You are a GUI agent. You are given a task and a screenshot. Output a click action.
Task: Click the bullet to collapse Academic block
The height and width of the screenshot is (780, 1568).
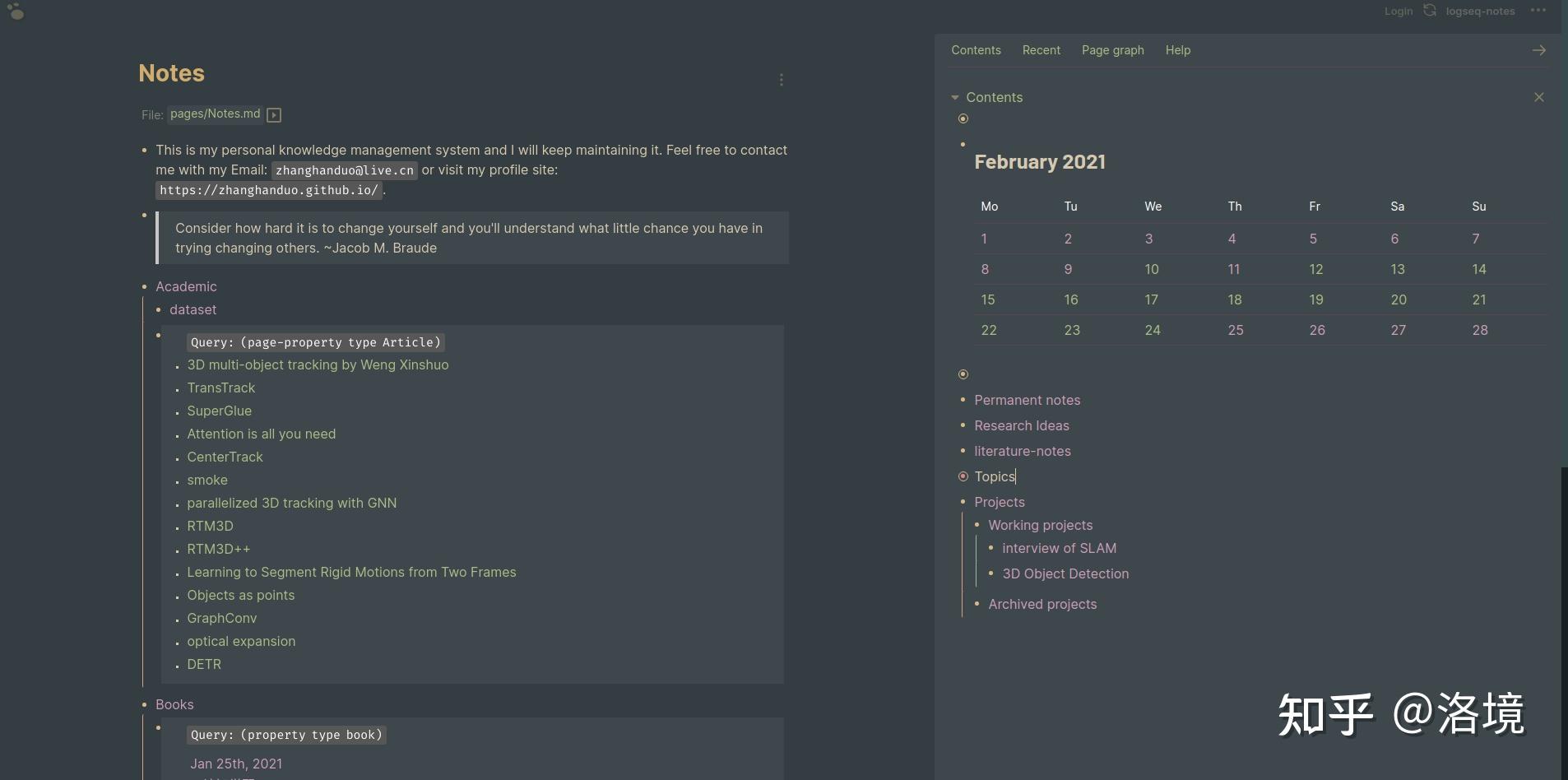click(144, 286)
